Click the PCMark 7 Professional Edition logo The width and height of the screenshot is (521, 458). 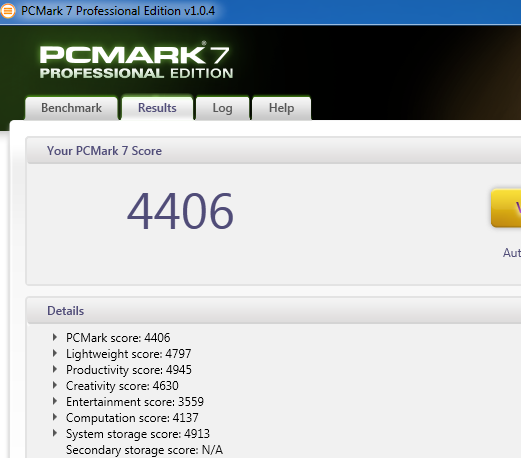136,61
